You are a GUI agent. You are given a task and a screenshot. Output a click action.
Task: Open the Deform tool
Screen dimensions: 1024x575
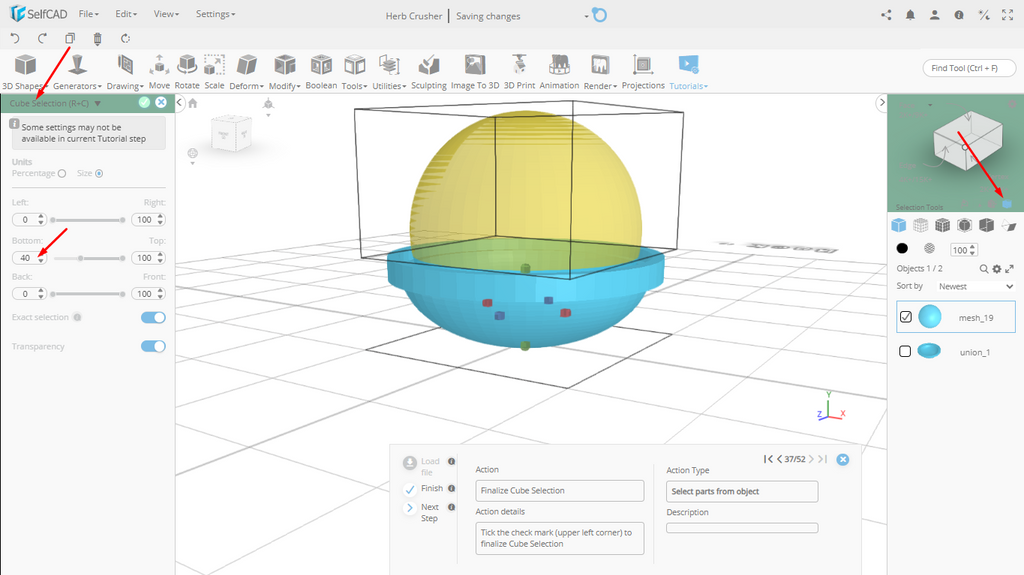246,72
